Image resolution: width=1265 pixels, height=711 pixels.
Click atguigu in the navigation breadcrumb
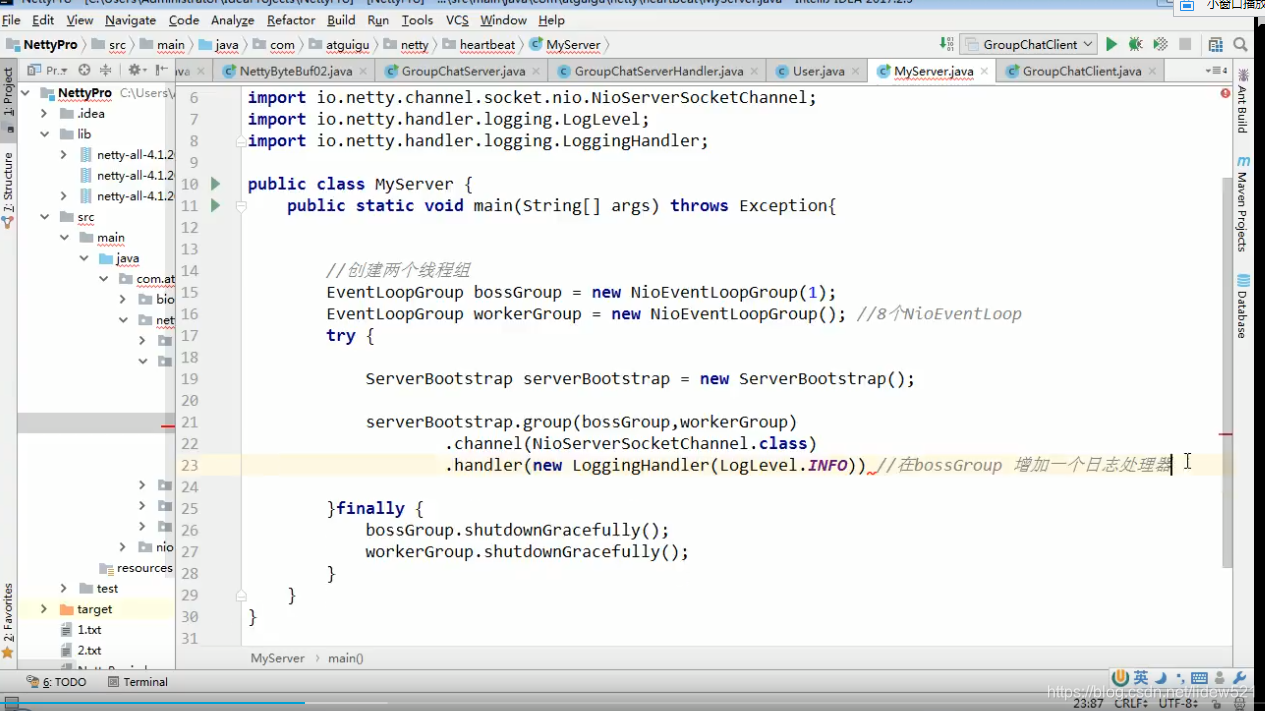(349, 44)
